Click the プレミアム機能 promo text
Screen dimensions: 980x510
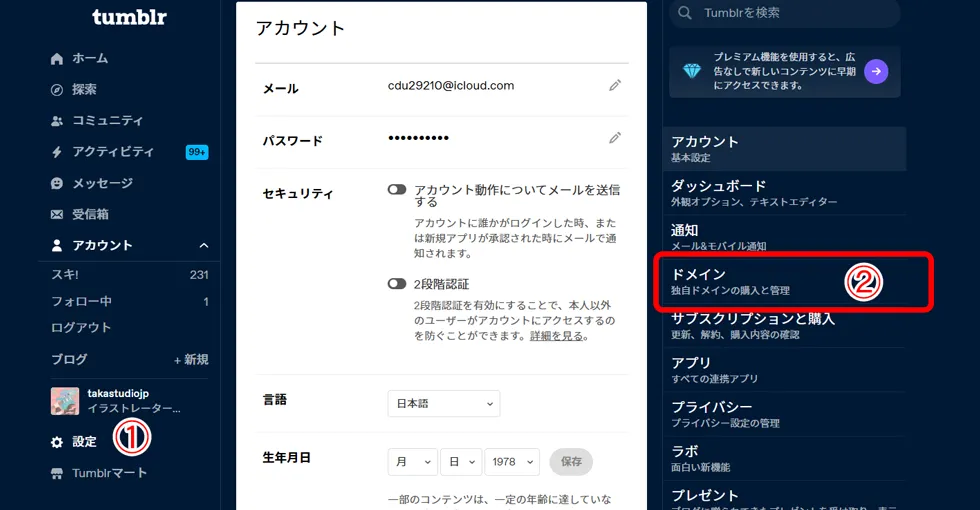785,71
